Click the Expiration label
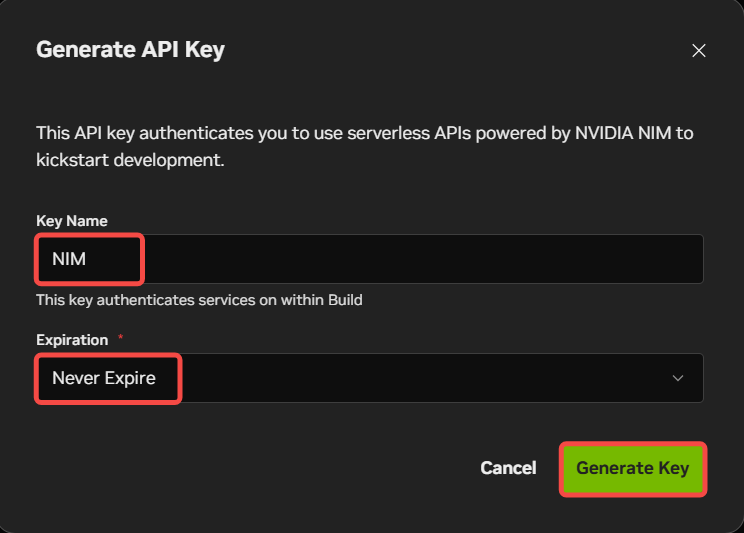 coord(72,340)
